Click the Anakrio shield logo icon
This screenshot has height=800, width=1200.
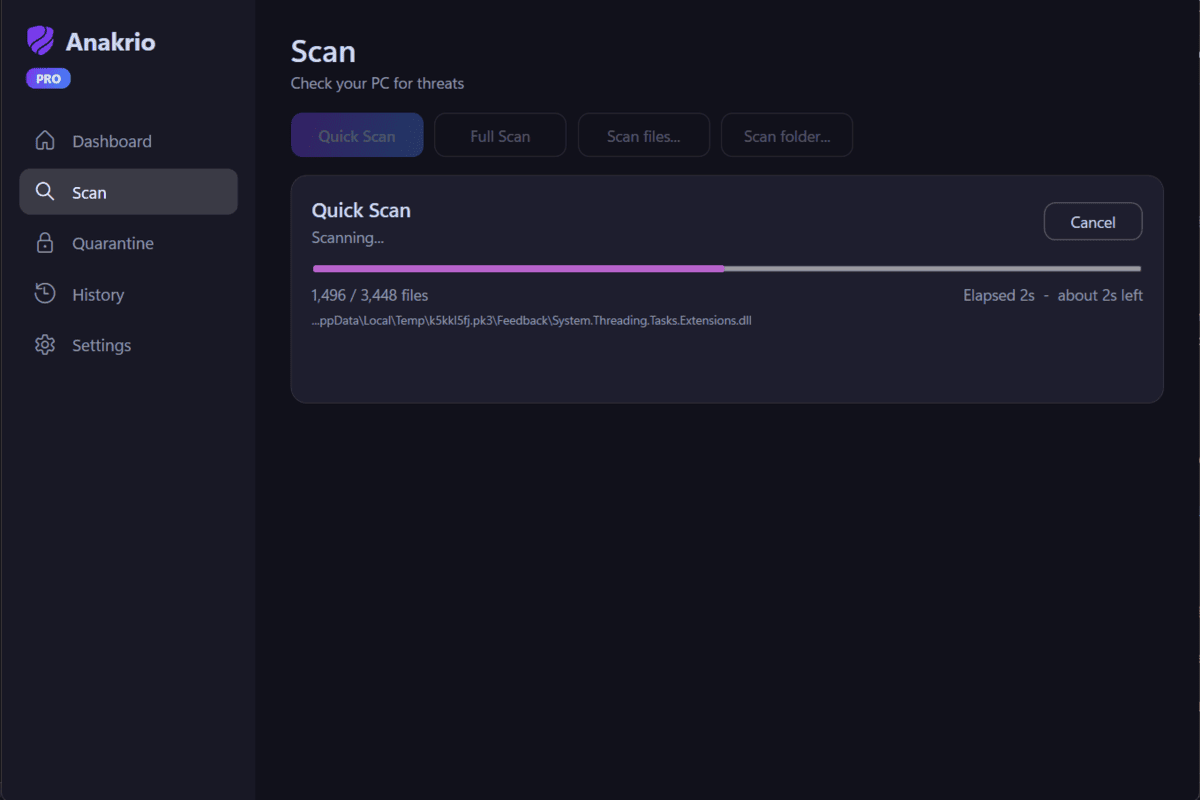(41, 41)
